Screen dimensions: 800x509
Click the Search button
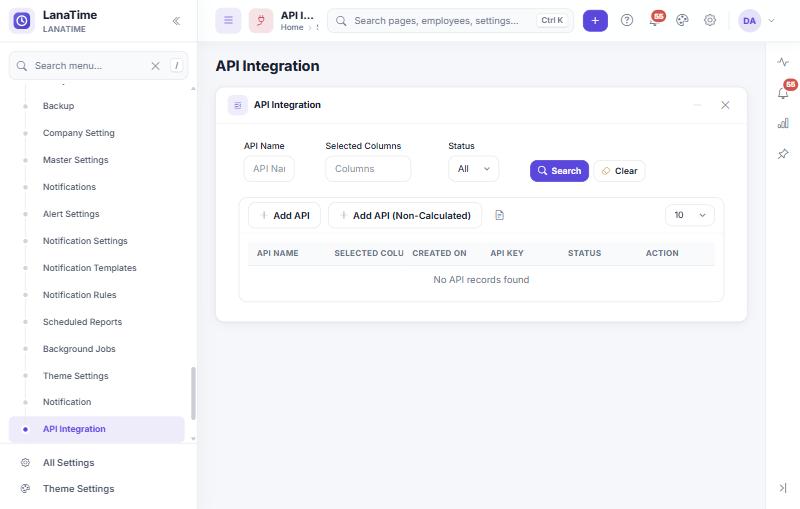[559, 171]
